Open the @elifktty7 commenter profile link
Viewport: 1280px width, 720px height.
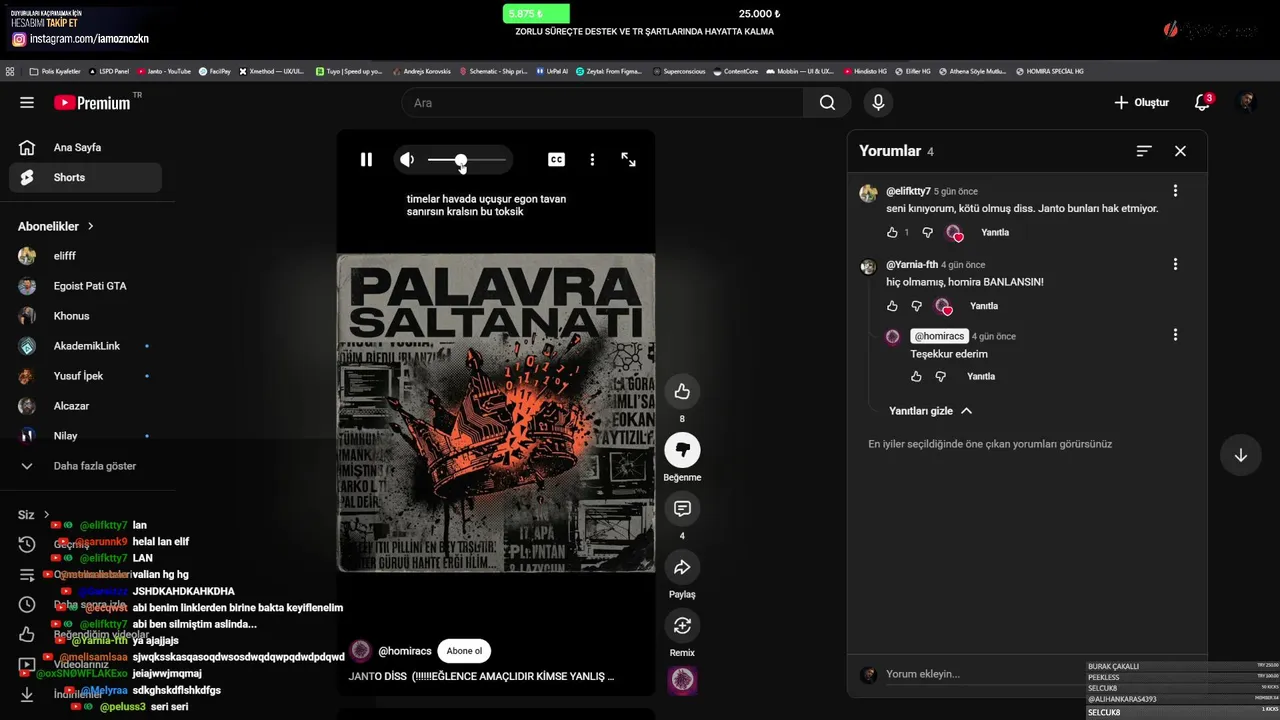[908, 191]
